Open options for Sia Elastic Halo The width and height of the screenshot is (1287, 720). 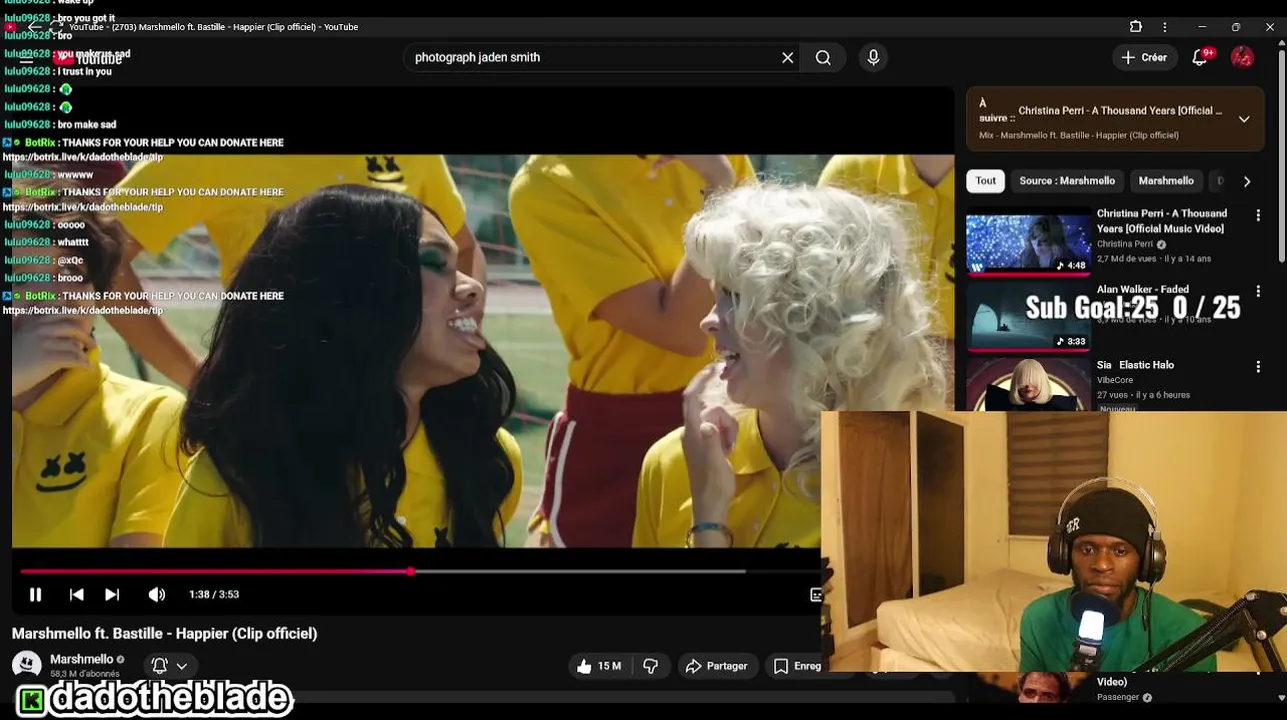click(1258, 367)
